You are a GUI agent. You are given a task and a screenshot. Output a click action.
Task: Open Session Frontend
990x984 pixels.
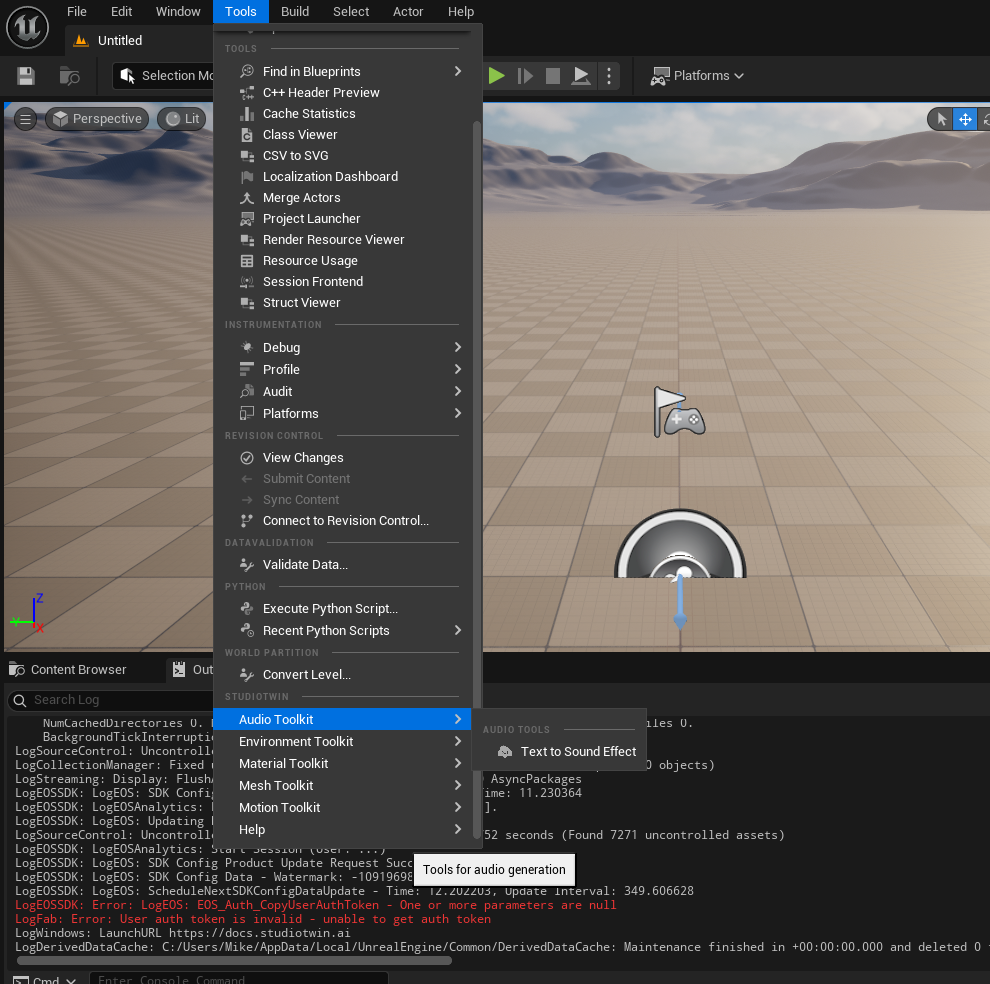343,282
